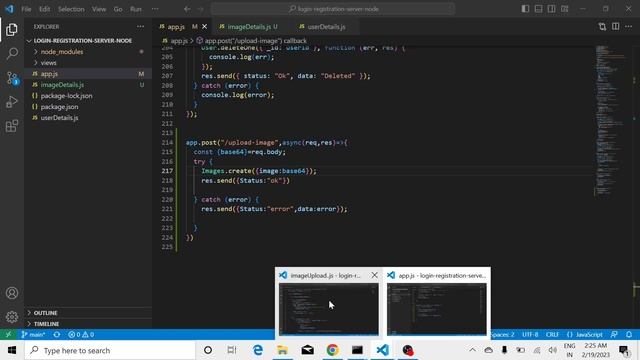
Task: Open the Search view in activity bar
Action: point(12,53)
